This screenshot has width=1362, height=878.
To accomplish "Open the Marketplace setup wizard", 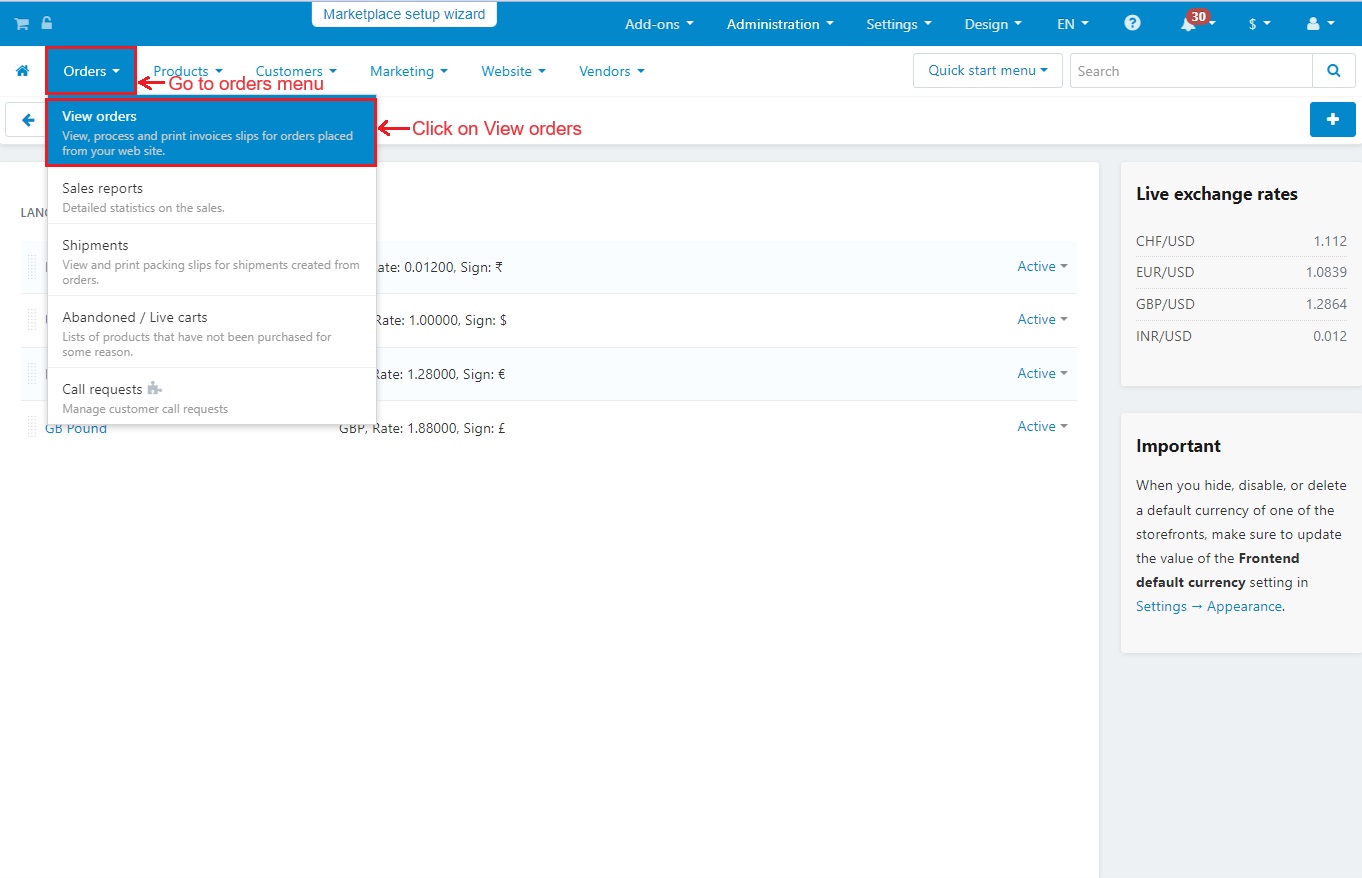I will 404,14.
